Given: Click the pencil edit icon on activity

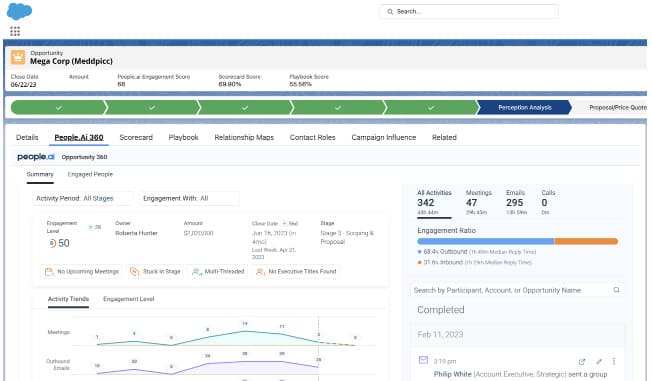Looking at the screenshot, I should tap(599, 361).
